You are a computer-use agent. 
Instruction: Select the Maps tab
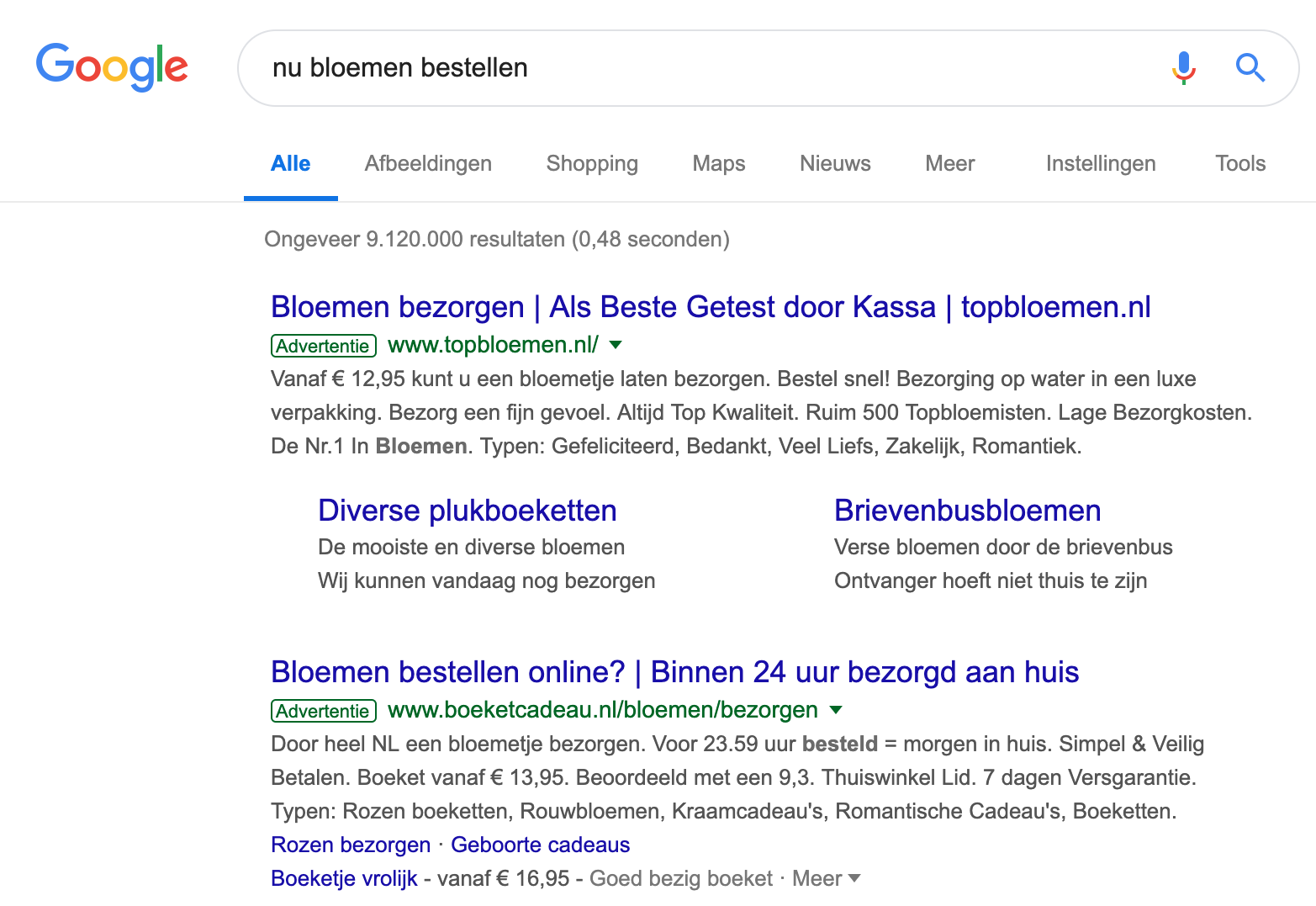coord(718,163)
